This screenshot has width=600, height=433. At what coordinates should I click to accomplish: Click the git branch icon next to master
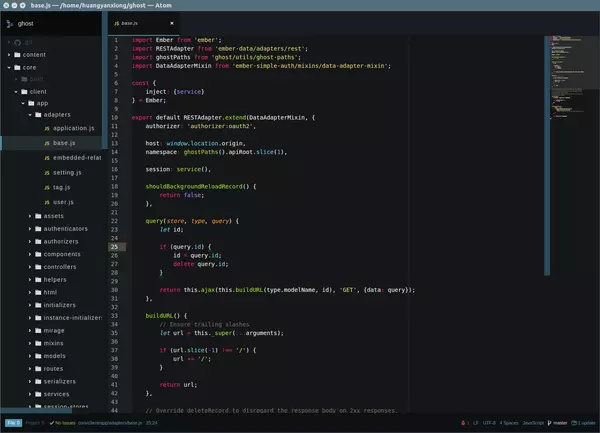pyautogui.click(x=549, y=423)
